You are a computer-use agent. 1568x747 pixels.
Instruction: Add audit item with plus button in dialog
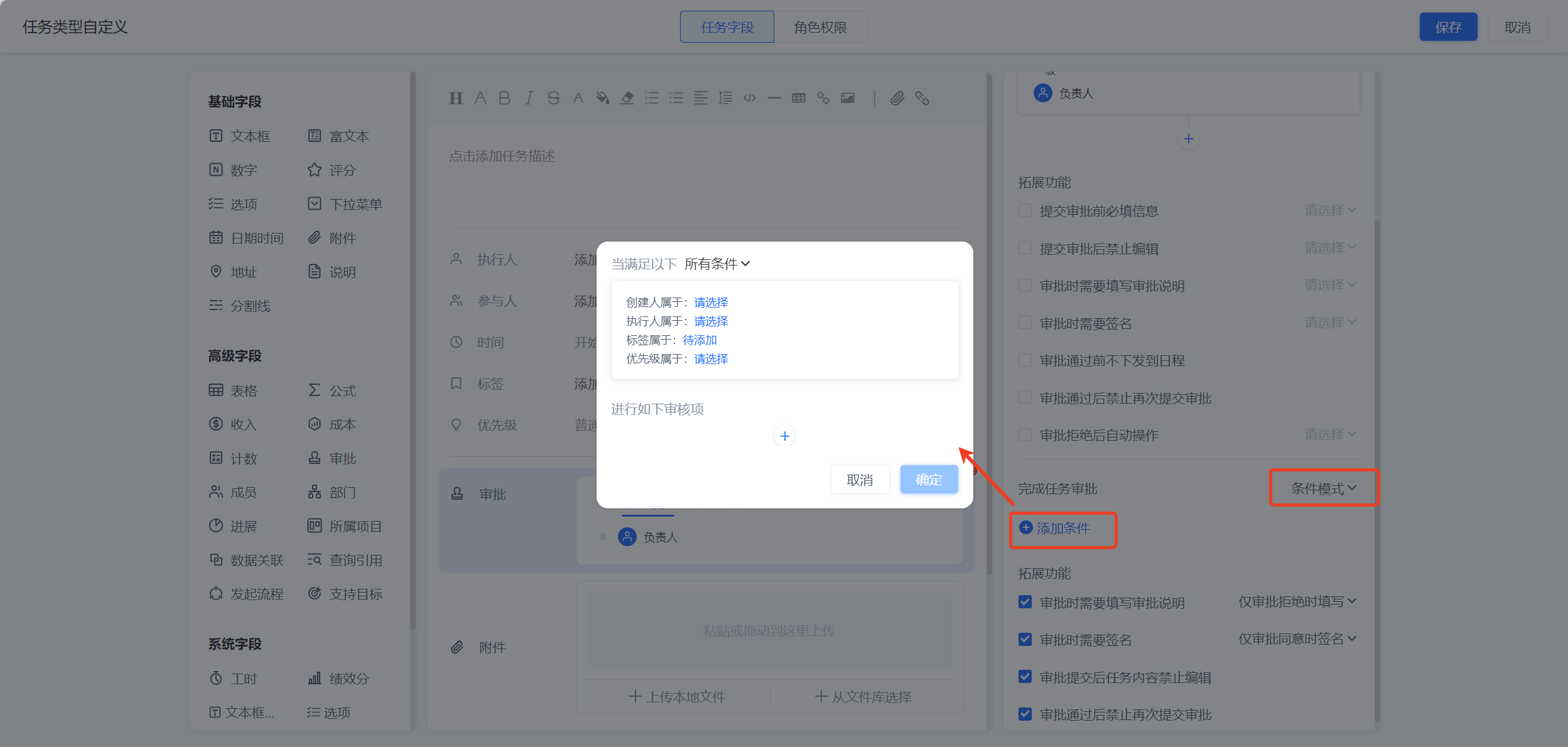coord(784,436)
